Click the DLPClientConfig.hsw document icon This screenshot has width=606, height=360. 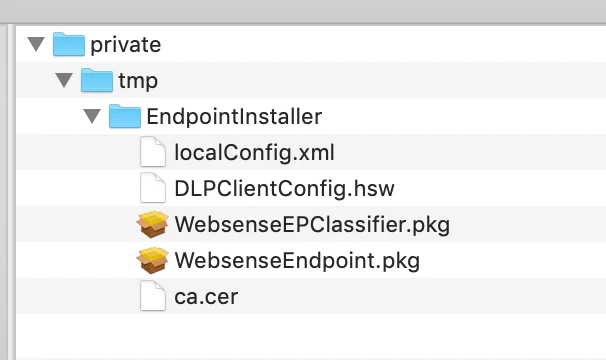coord(153,188)
